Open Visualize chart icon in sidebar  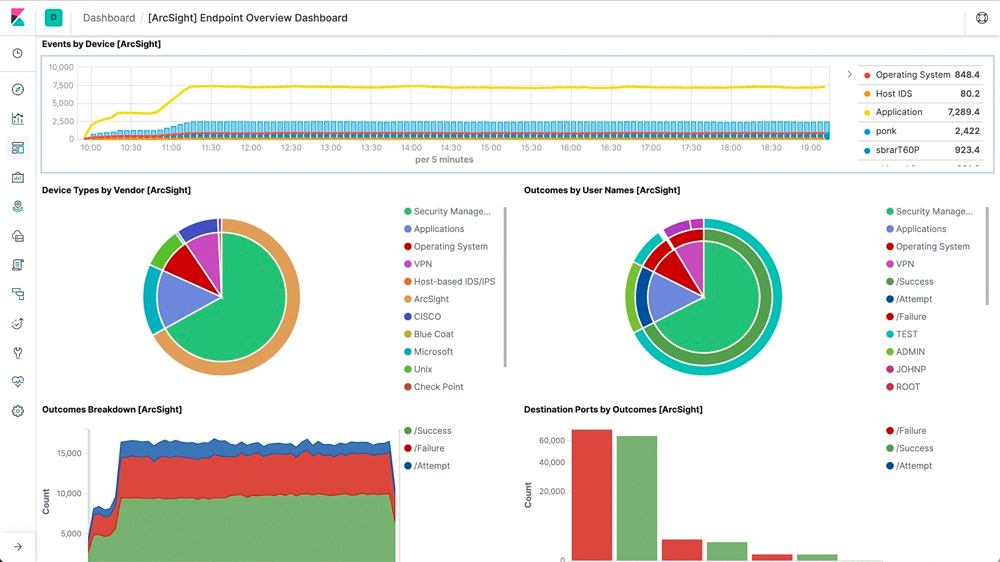pyautogui.click(x=18, y=119)
